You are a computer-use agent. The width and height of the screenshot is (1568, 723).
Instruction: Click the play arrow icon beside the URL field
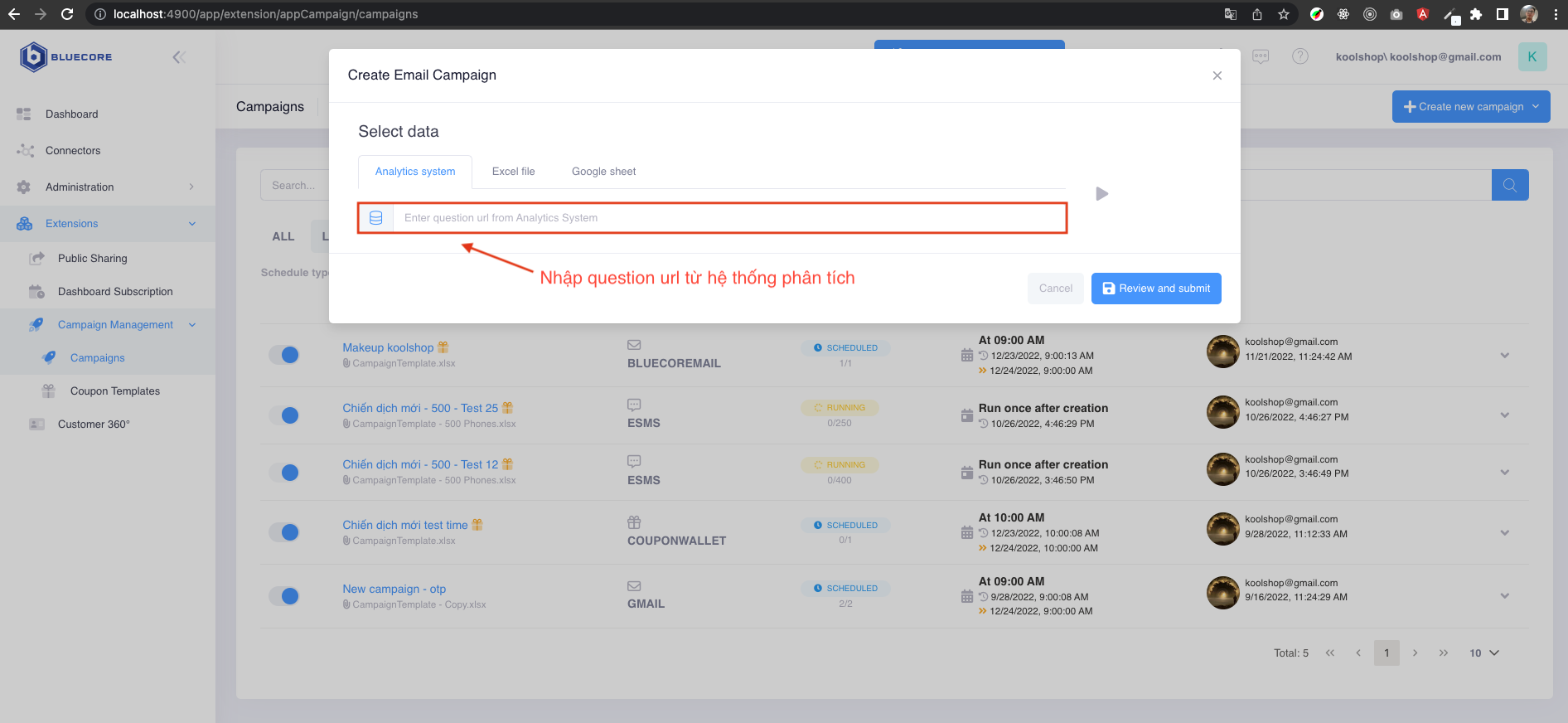click(1101, 194)
